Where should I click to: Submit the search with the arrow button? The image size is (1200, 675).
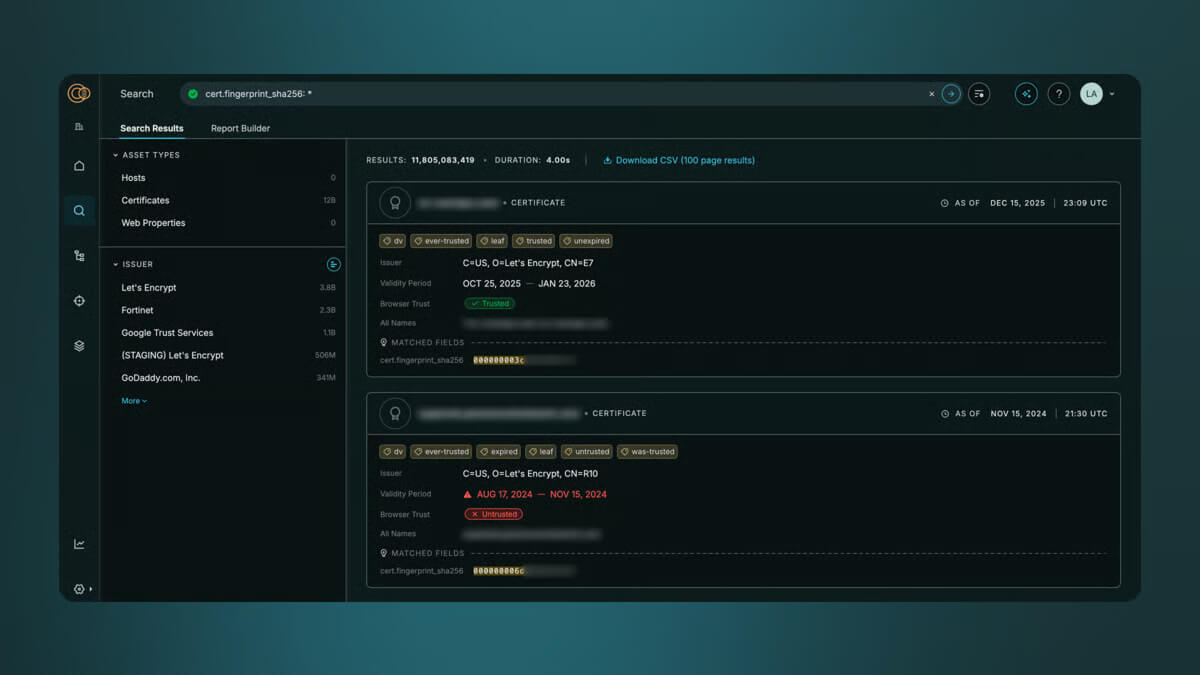click(950, 93)
